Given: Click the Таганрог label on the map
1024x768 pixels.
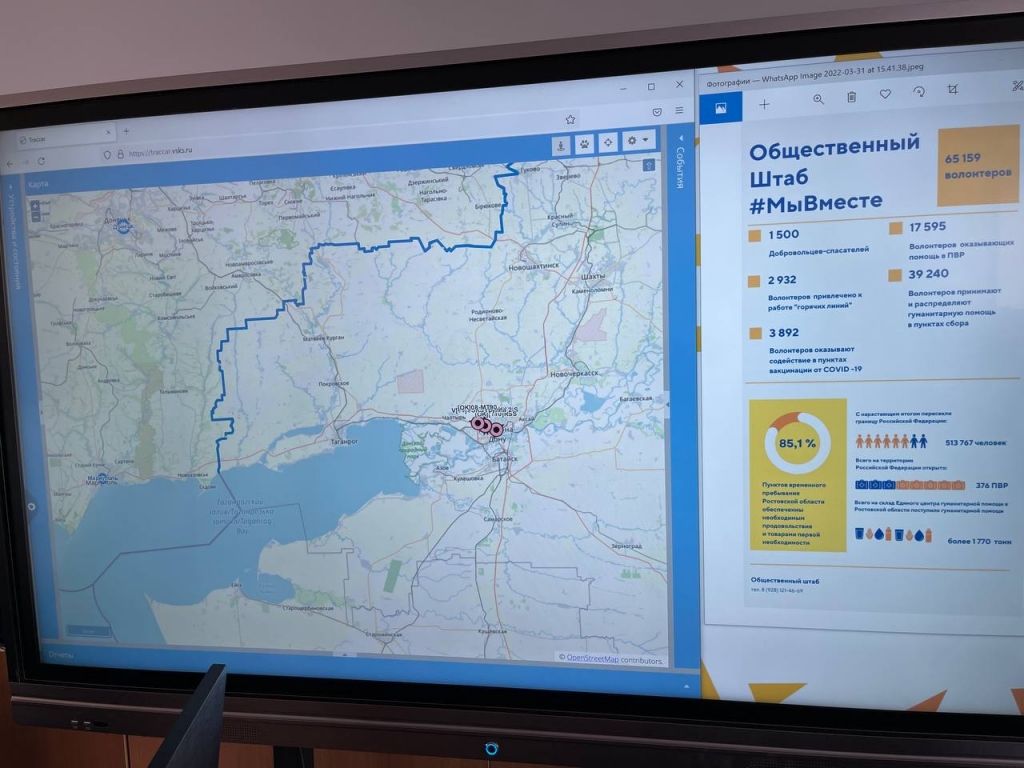Looking at the screenshot, I should point(344,441).
